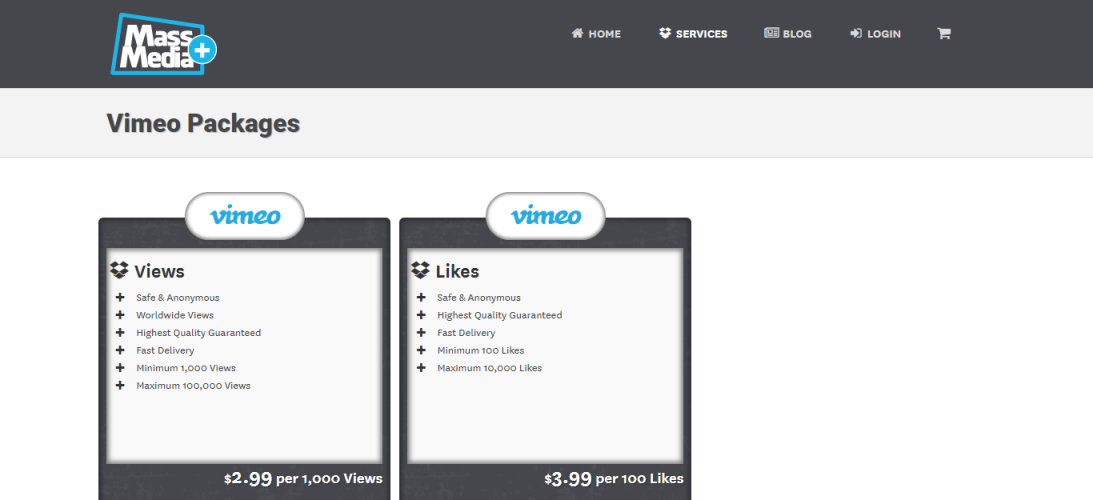Open the Services menu
1093x500 pixels.
click(693, 33)
